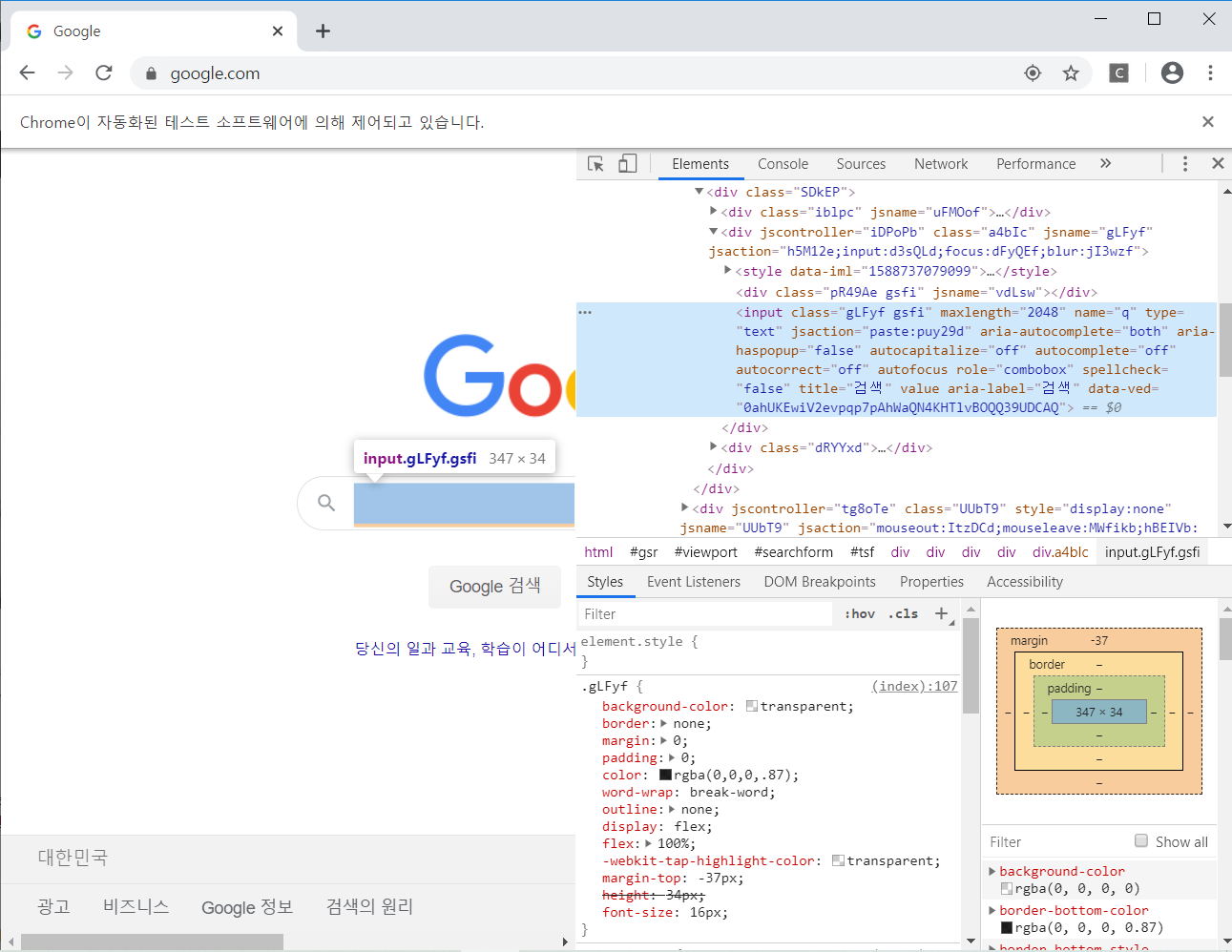This screenshot has height=952, width=1232.
Task: Click the inspect element picker icon
Action: pyautogui.click(x=595, y=164)
